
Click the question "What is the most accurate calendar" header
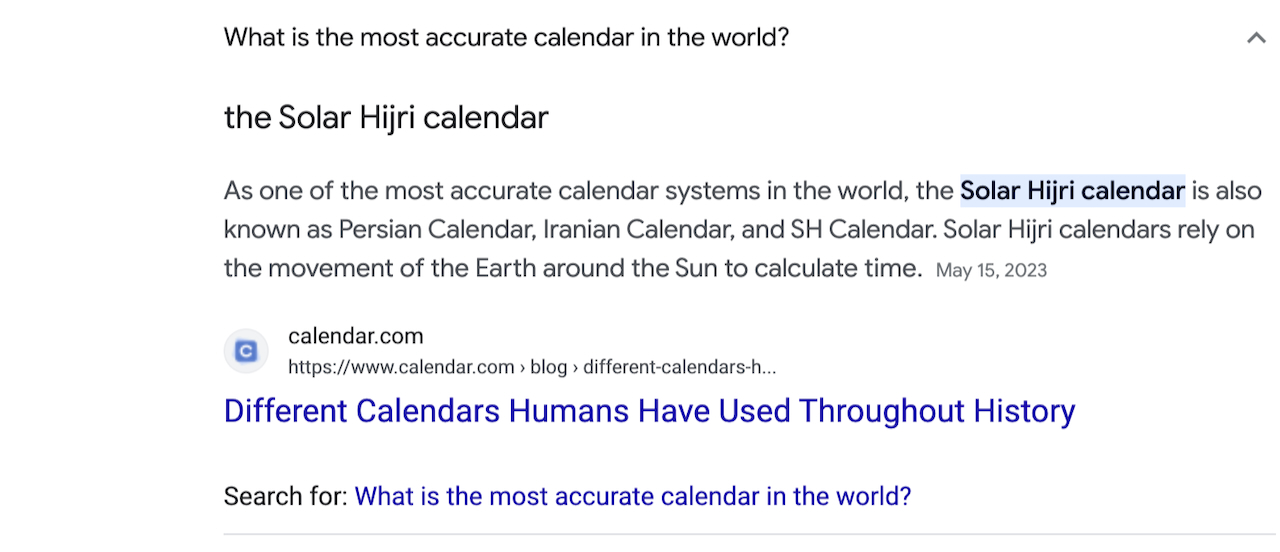pos(506,38)
